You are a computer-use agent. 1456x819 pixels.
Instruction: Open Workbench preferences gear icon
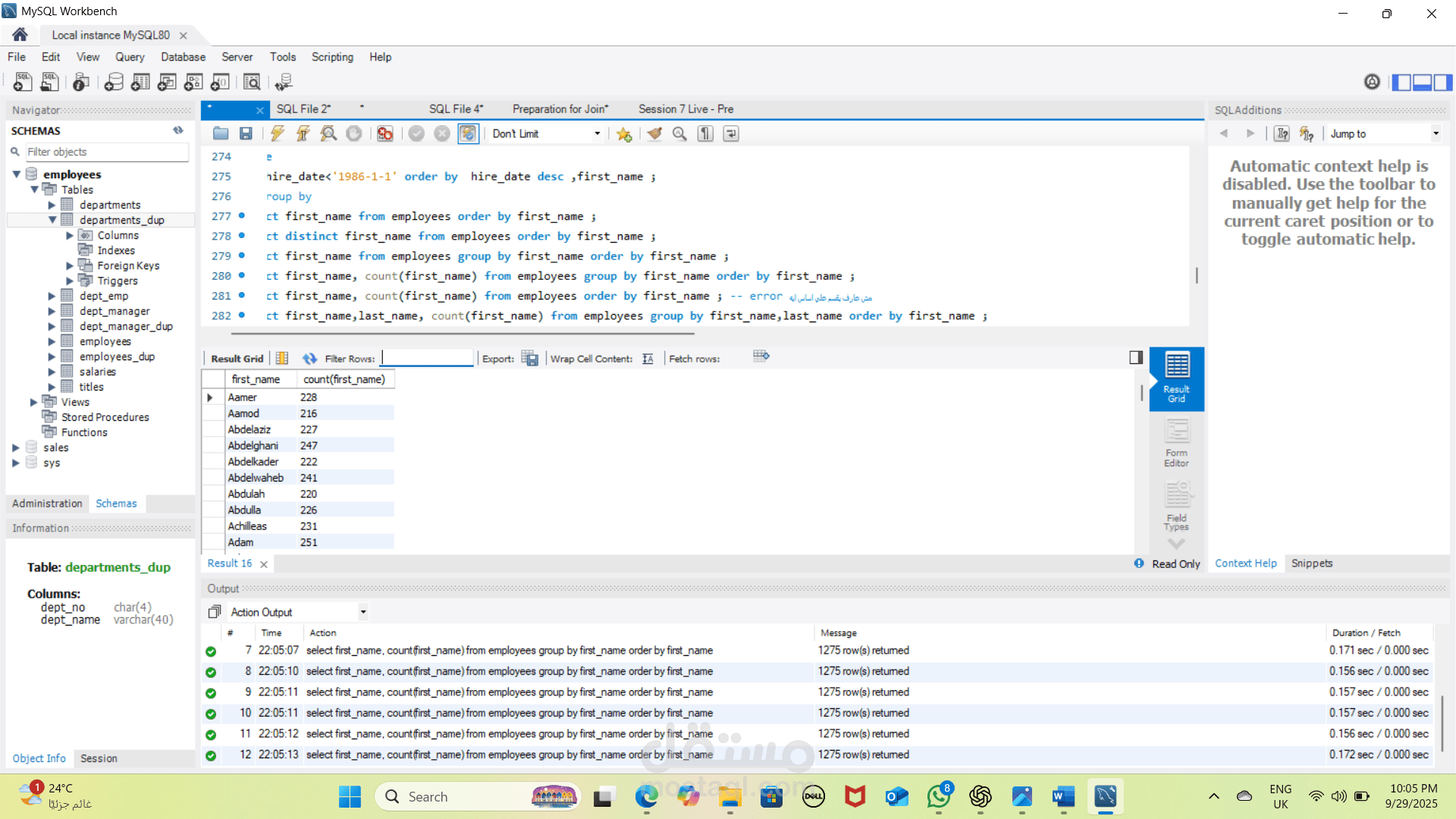coord(1372,82)
